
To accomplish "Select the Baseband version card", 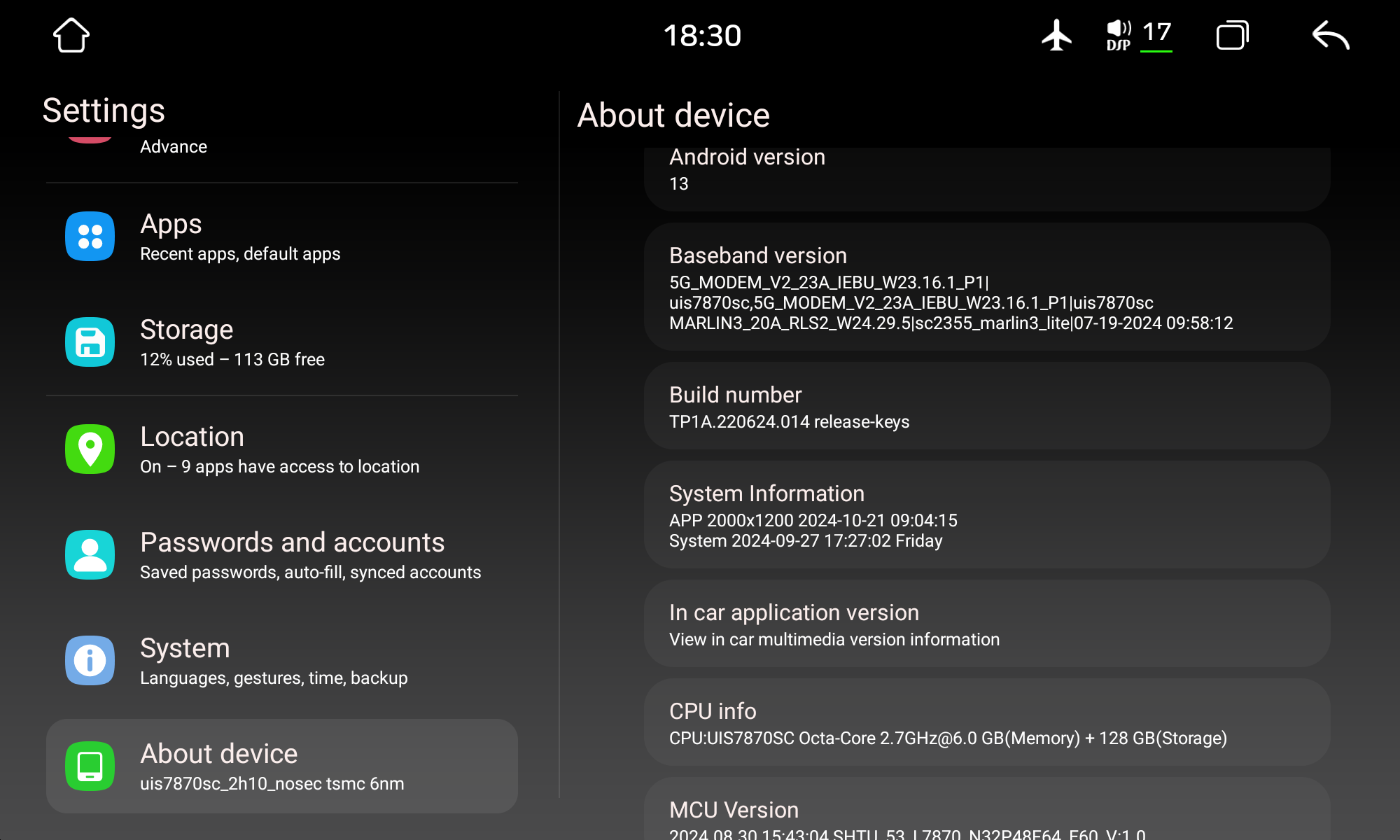I will [x=987, y=287].
